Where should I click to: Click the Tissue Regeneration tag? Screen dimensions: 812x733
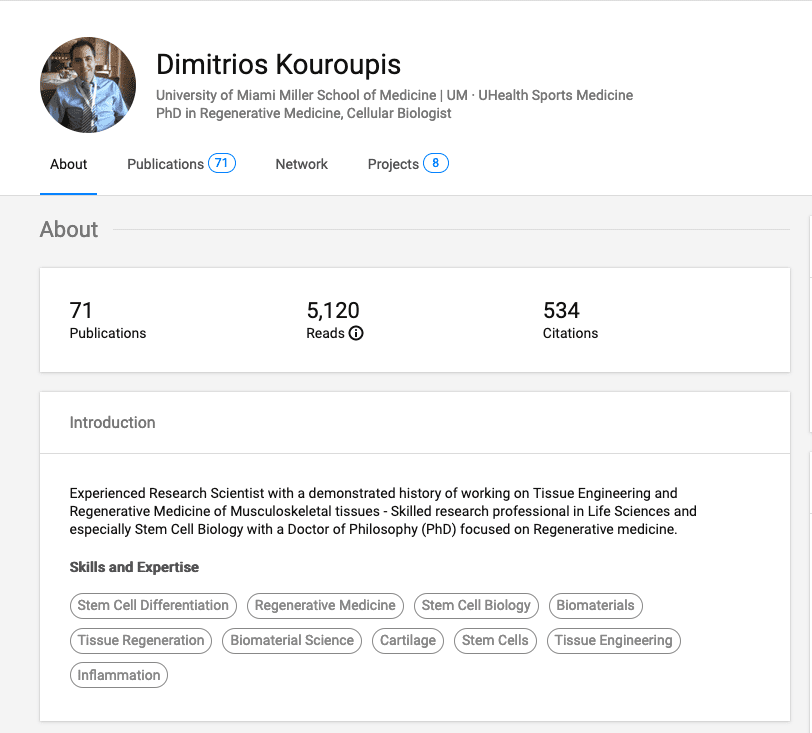141,641
